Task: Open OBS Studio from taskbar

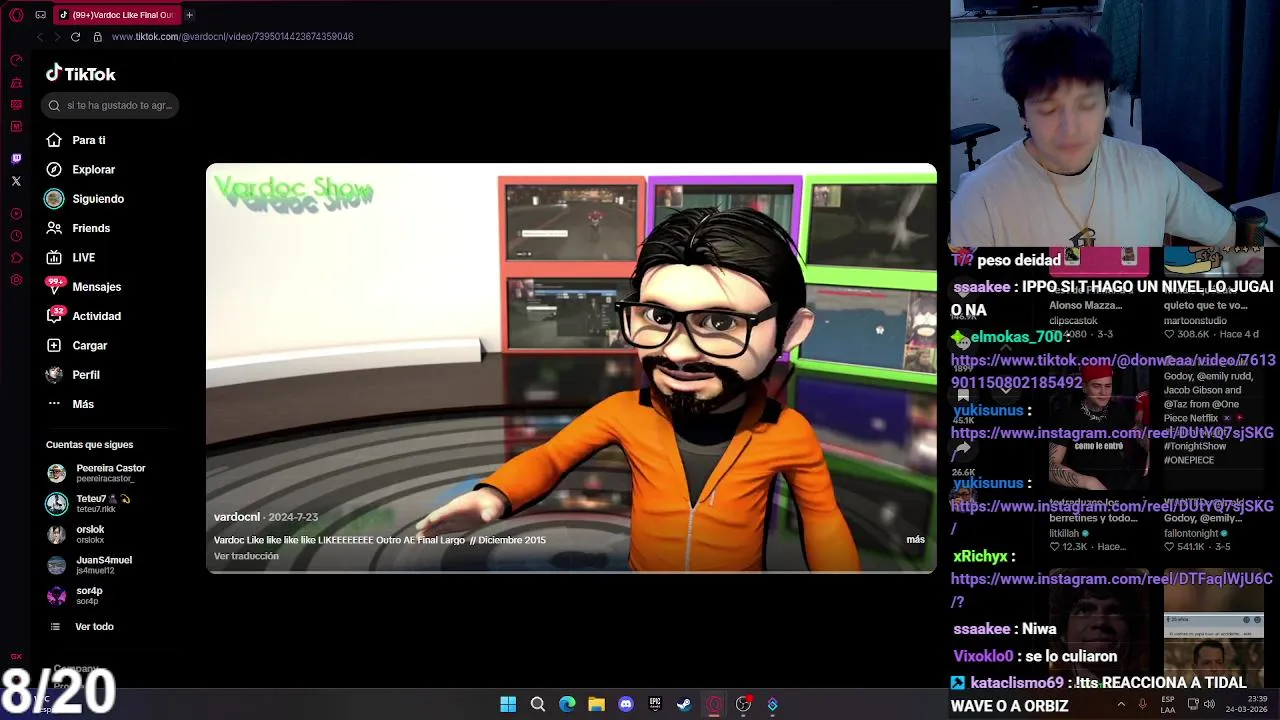Action: (743, 705)
